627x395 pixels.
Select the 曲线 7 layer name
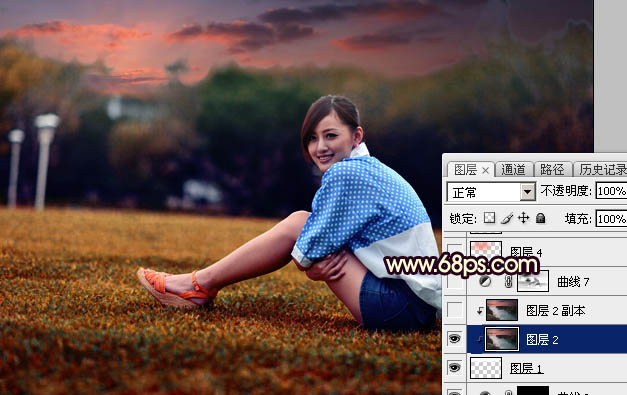[573, 282]
